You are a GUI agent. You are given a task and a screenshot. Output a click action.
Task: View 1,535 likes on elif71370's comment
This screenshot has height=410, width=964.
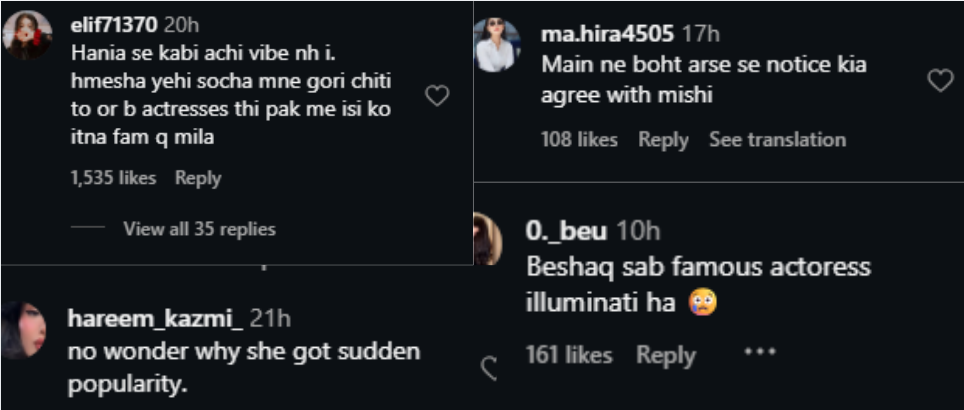tap(113, 178)
